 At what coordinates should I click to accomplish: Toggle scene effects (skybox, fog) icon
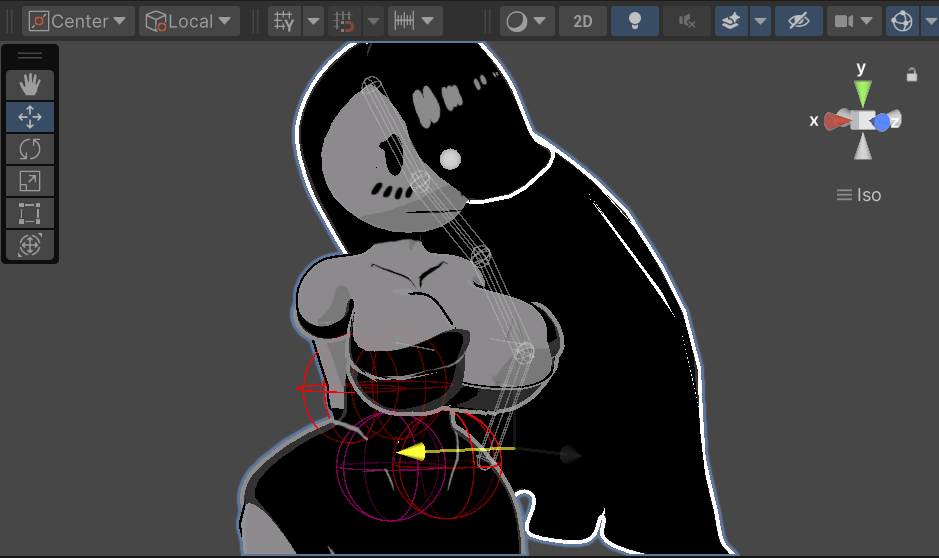point(731,21)
